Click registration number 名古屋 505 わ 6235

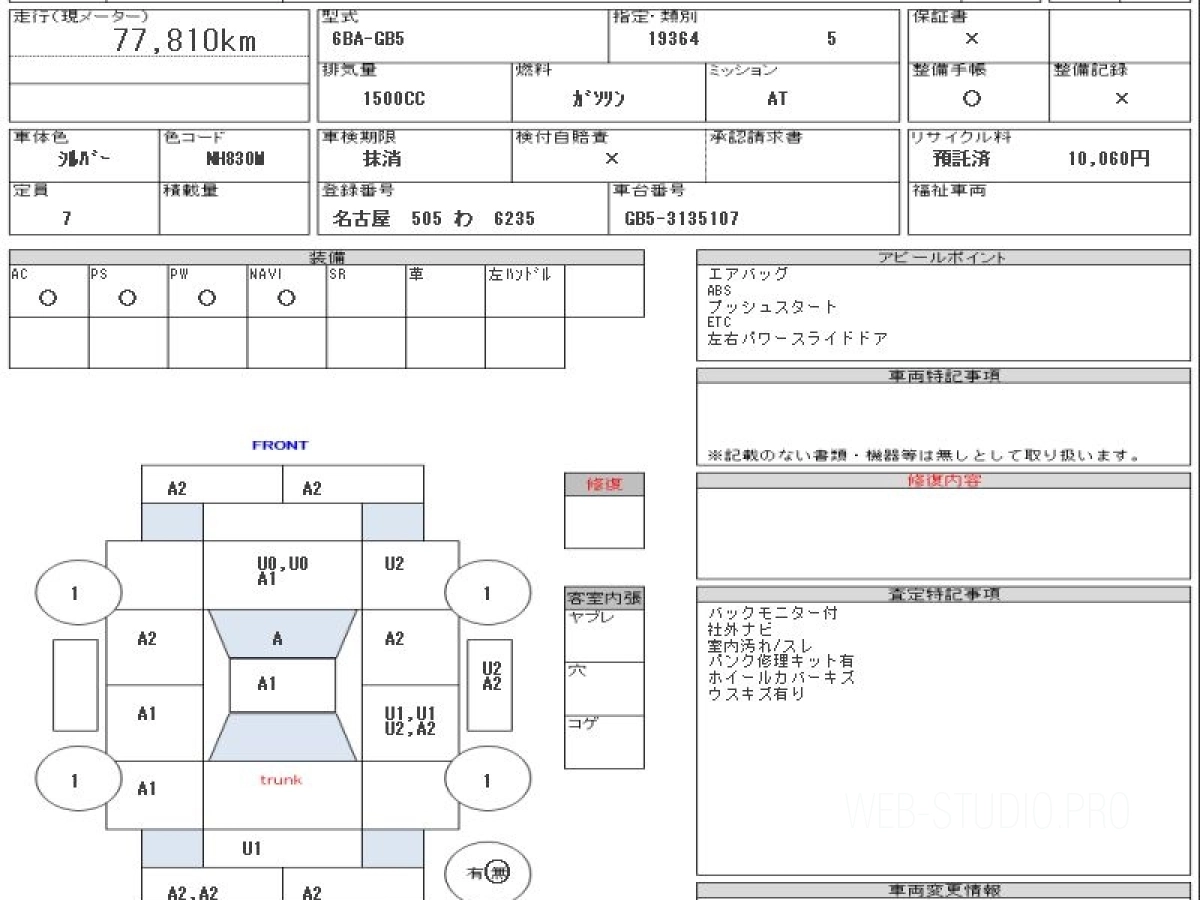(434, 218)
